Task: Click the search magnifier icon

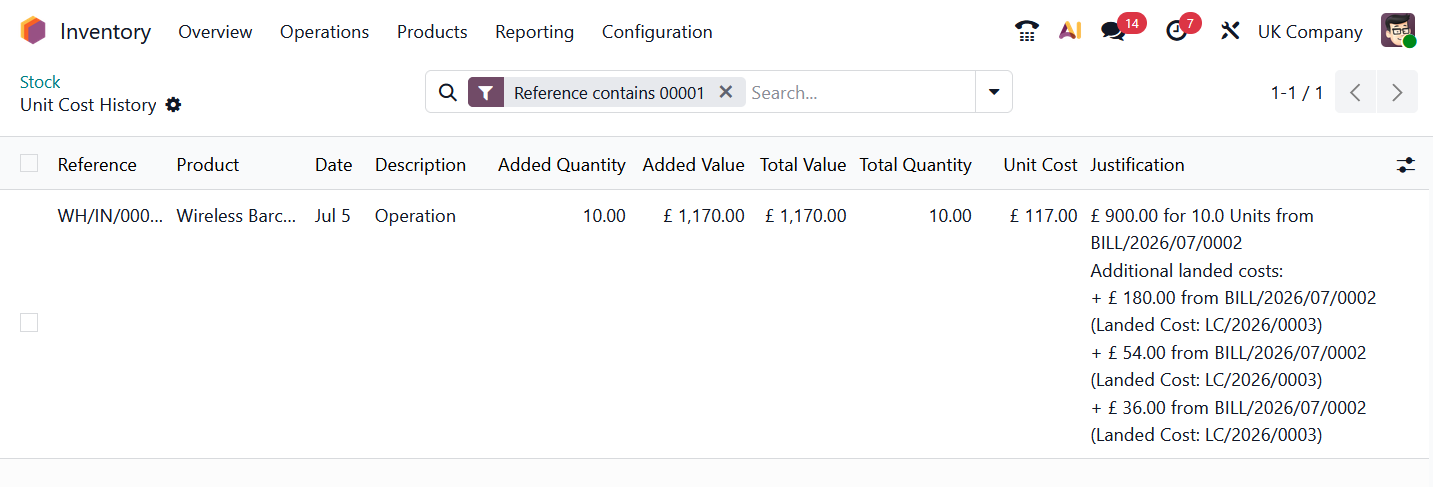Action: pyautogui.click(x=448, y=92)
